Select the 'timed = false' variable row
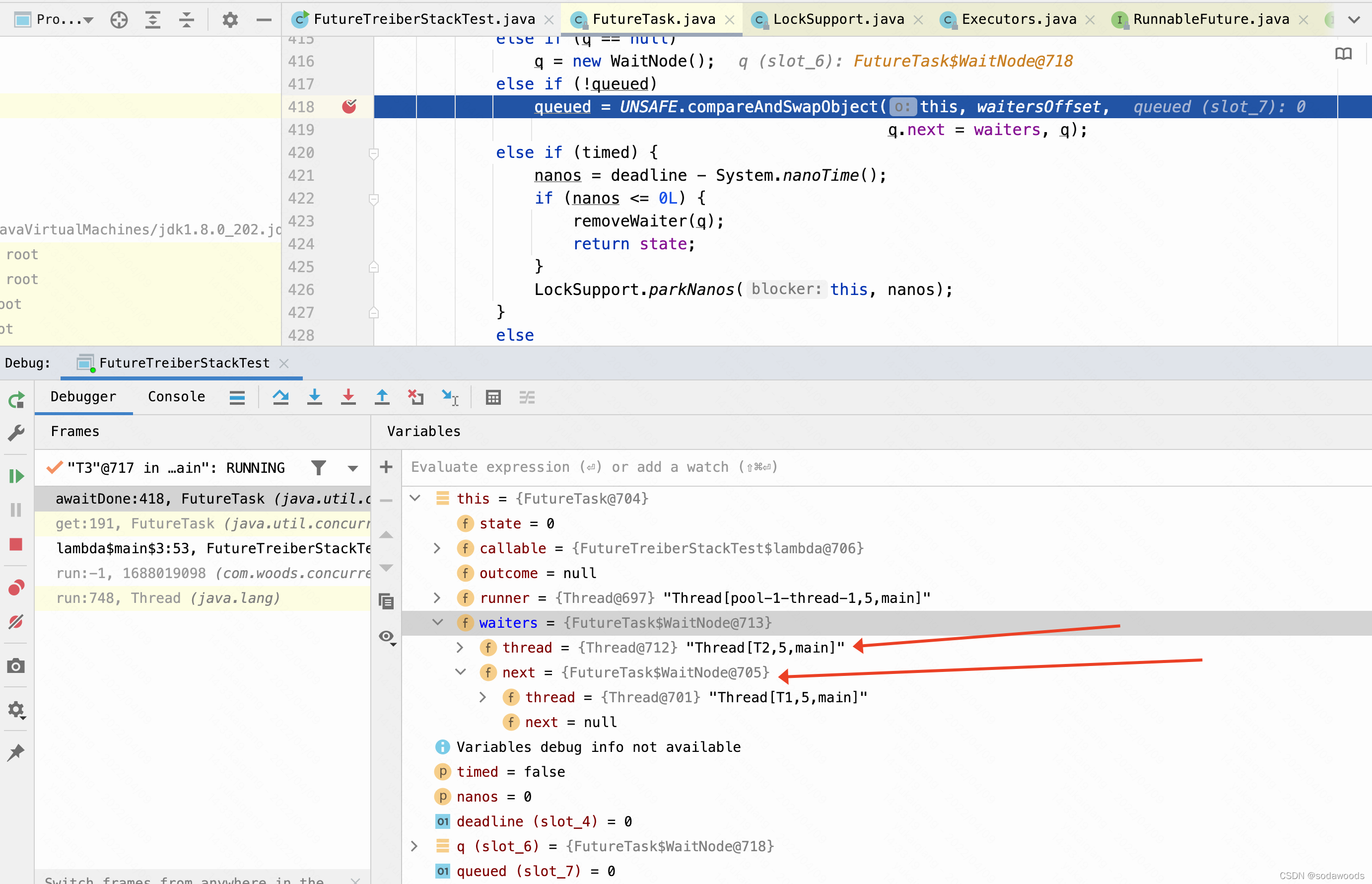This screenshot has width=1372, height=884. point(886,772)
